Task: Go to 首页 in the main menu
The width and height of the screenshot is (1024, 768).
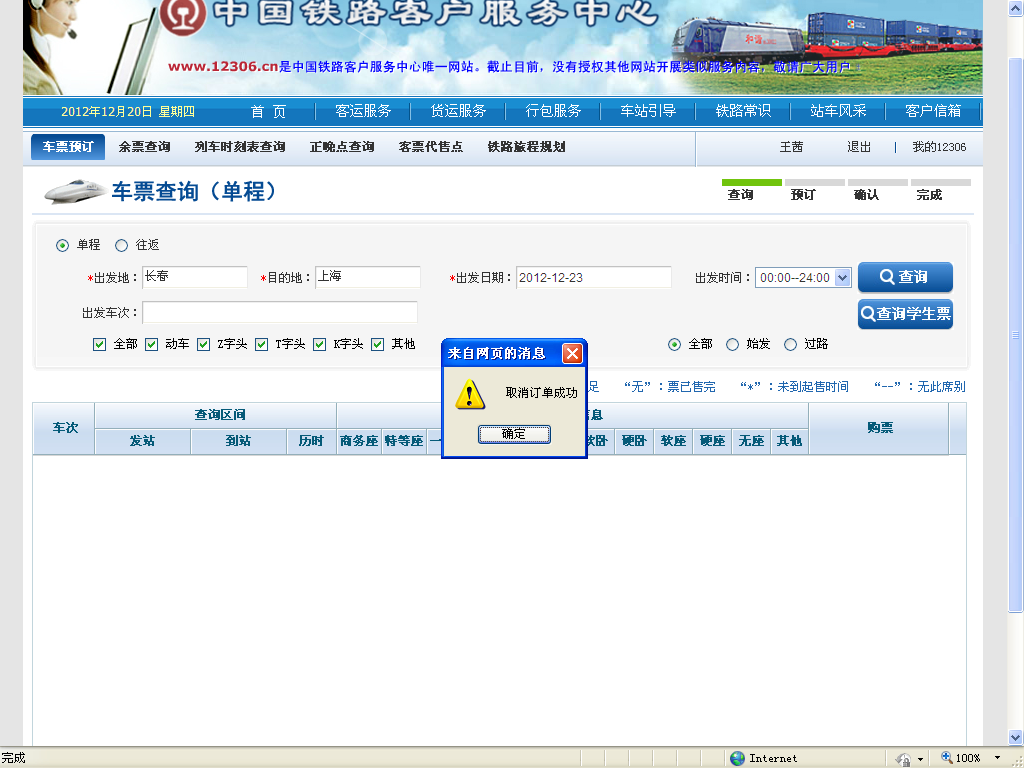Action: [268, 112]
